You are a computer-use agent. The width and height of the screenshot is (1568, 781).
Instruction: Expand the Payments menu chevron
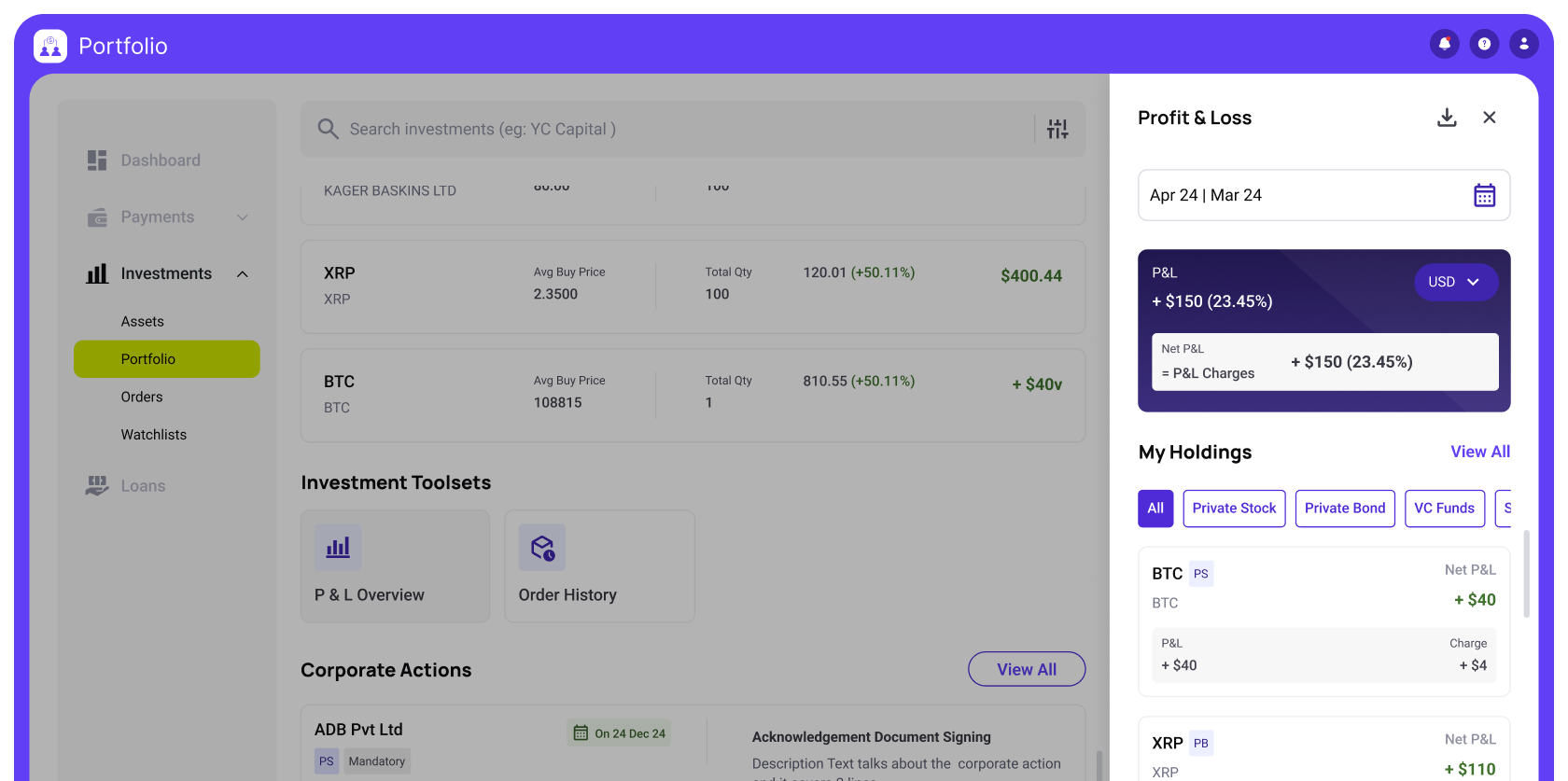coord(243,217)
